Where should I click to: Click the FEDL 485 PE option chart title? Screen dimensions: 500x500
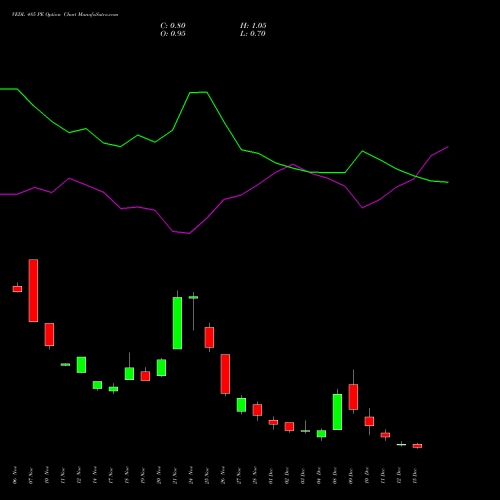65,15
